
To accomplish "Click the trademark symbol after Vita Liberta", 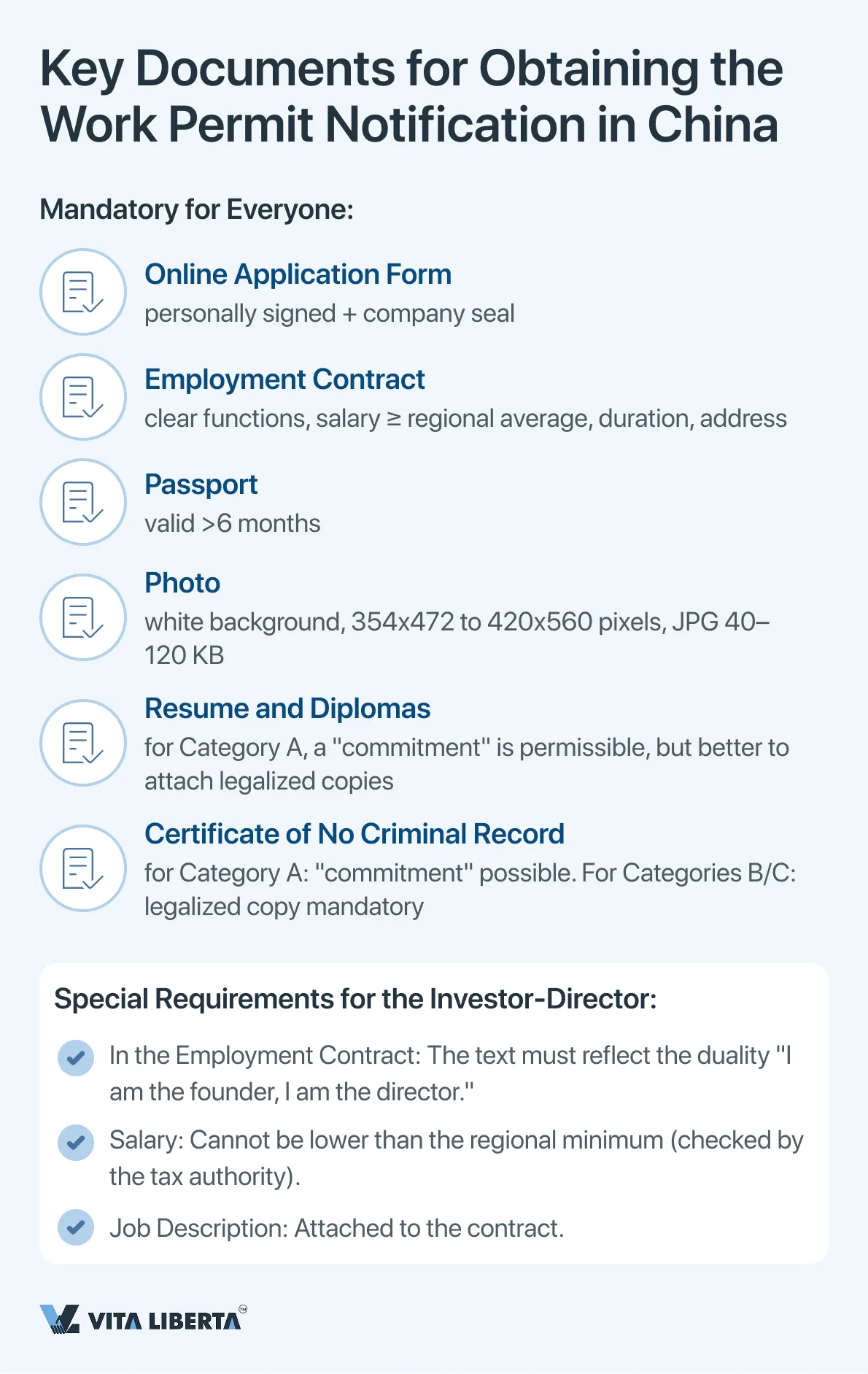I will [243, 1309].
